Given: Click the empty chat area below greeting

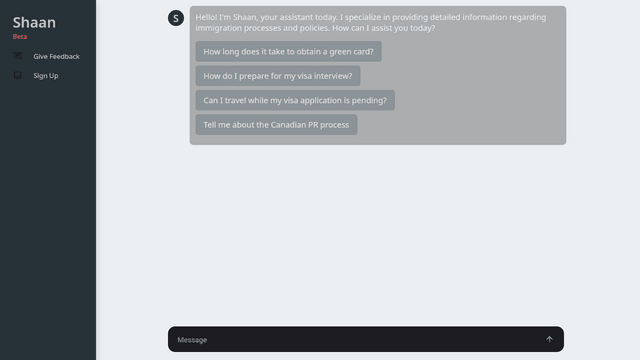Looking at the screenshot, I should point(367,233).
